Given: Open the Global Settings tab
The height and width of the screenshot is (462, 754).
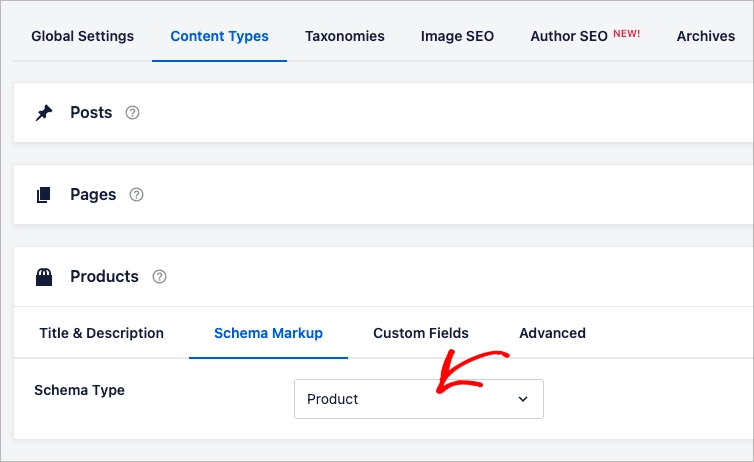Looking at the screenshot, I should (x=83, y=36).
